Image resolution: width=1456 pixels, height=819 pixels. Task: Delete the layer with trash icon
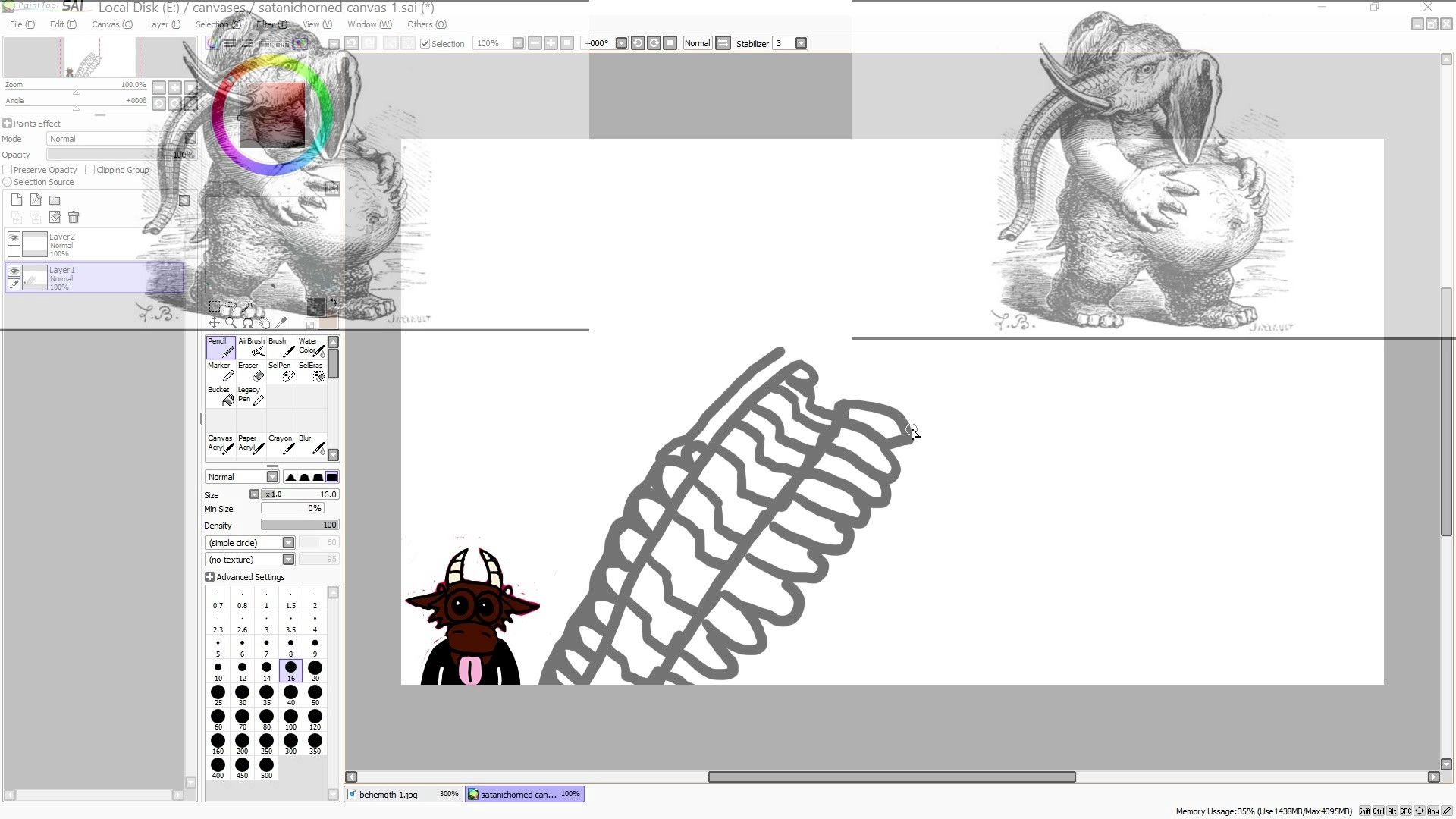point(74,218)
